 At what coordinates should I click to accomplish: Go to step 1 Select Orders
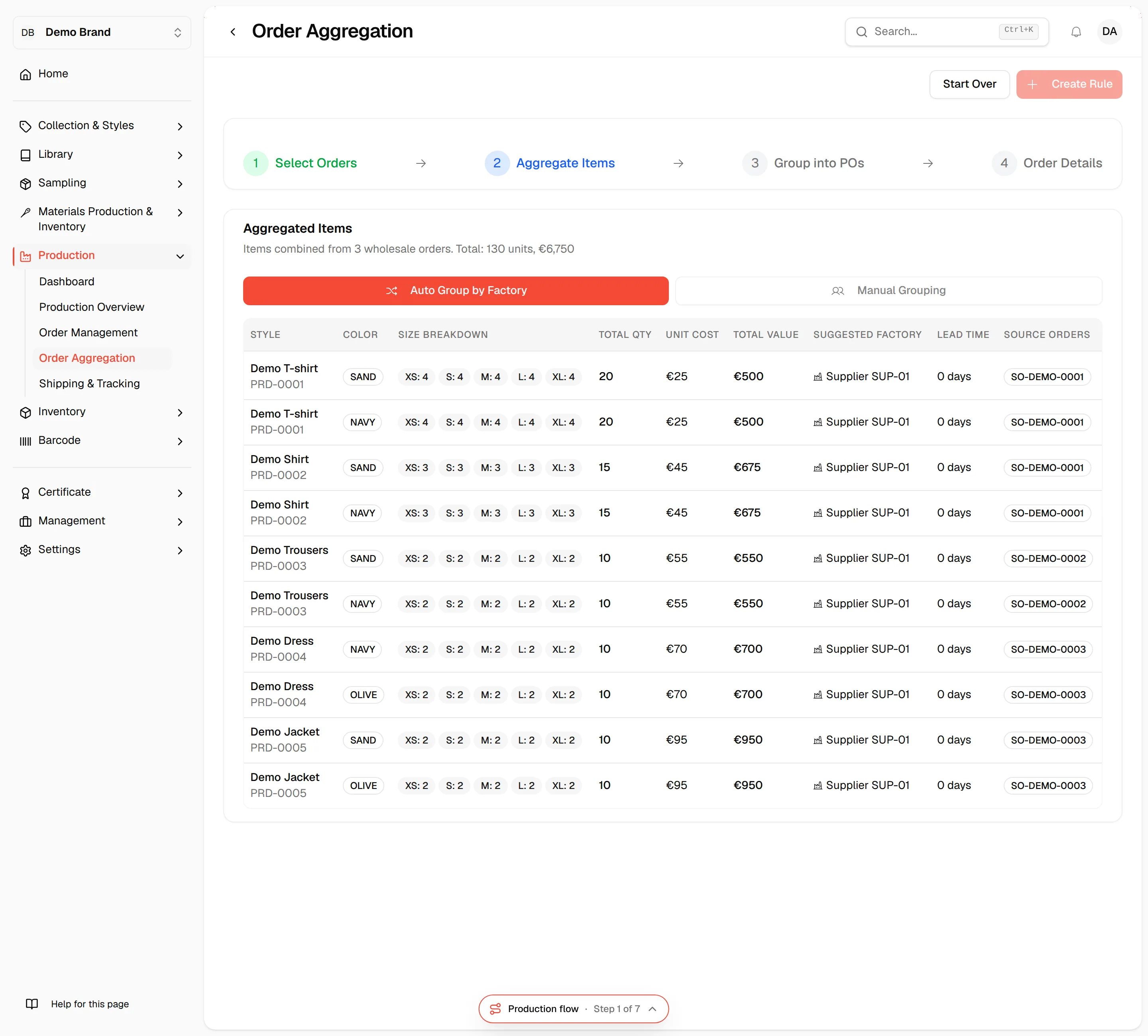click(300, 163)
